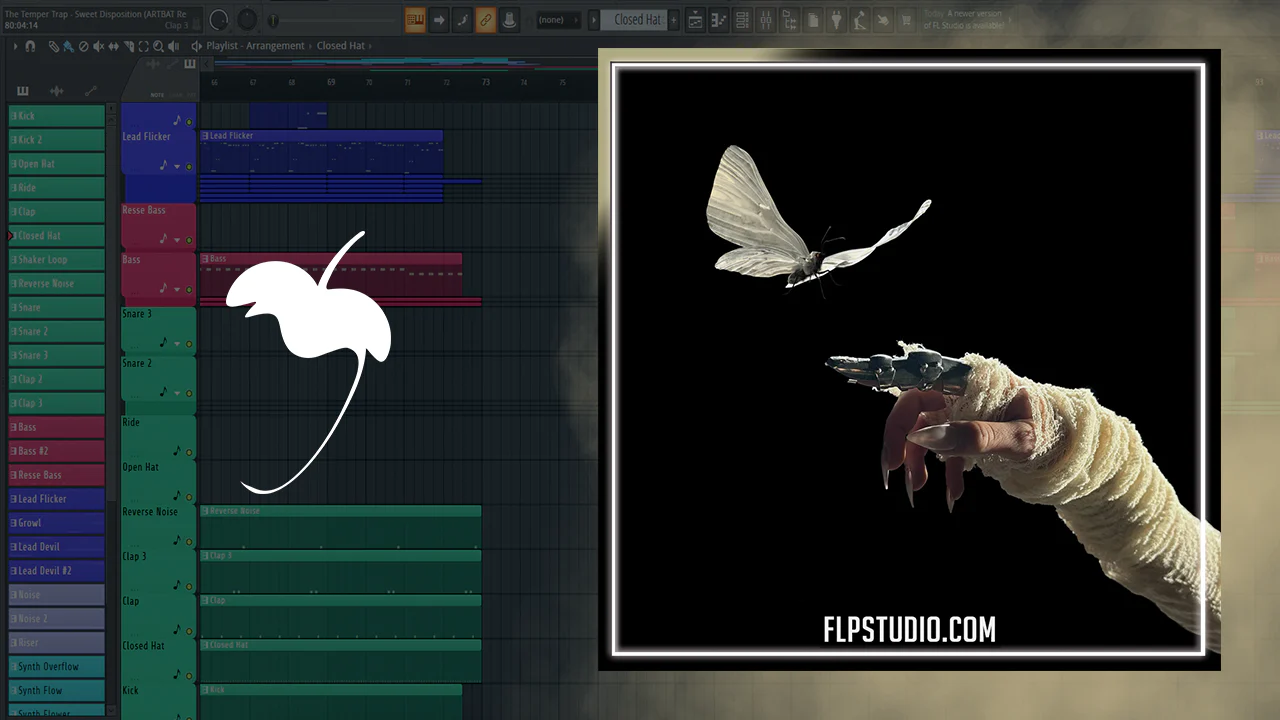Select the Synth Overflow pattern in picker
Image resolution: width=1280 pixels, height=720 pixels.
[57, 667]
